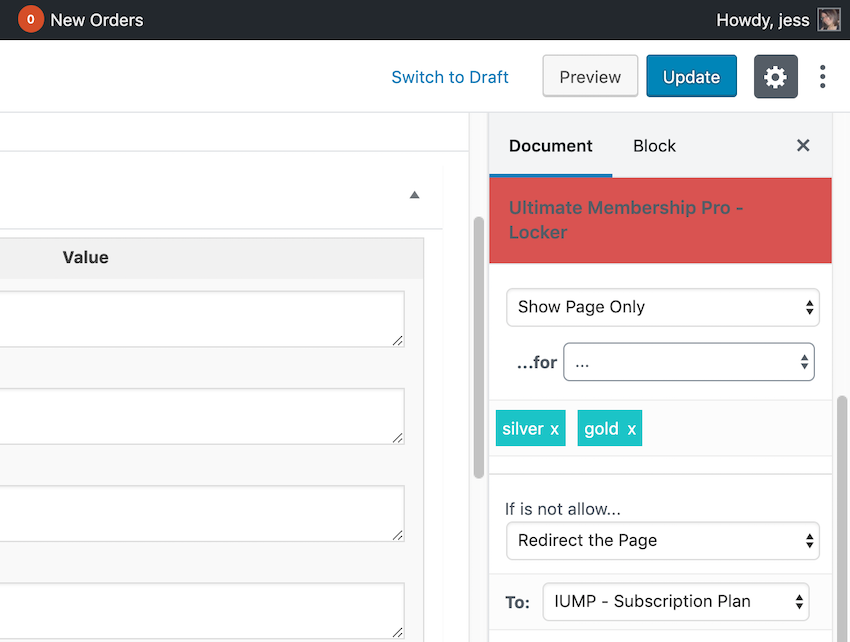The height and width of the screenshot is (642, 850).
Task: Remove the silver level tag
Action: [x=555, y=429]
